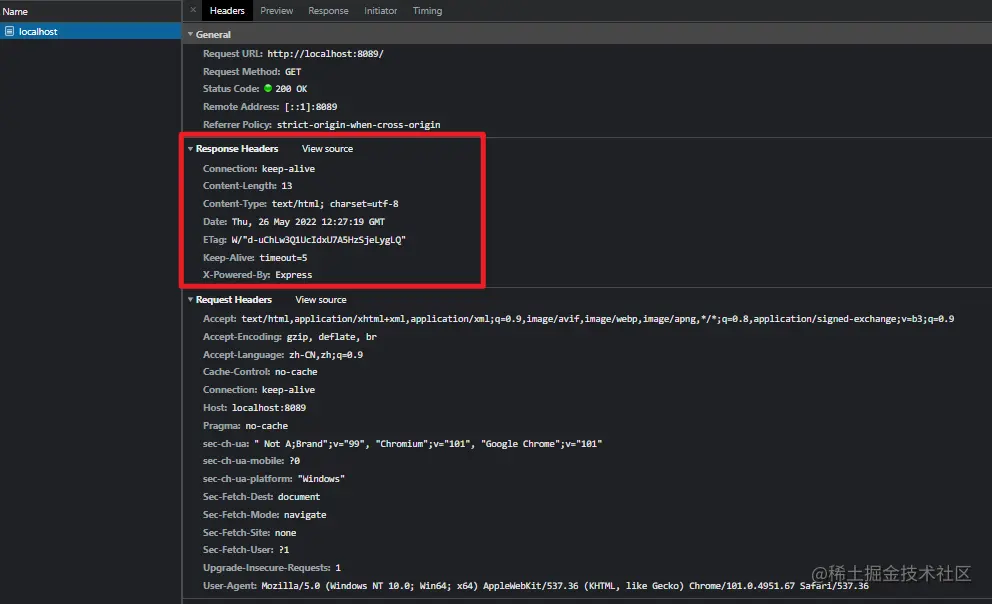Select the ETag header value
Image resolution: width=992 pixels, height=604 pixels.
tap(318, 240)
